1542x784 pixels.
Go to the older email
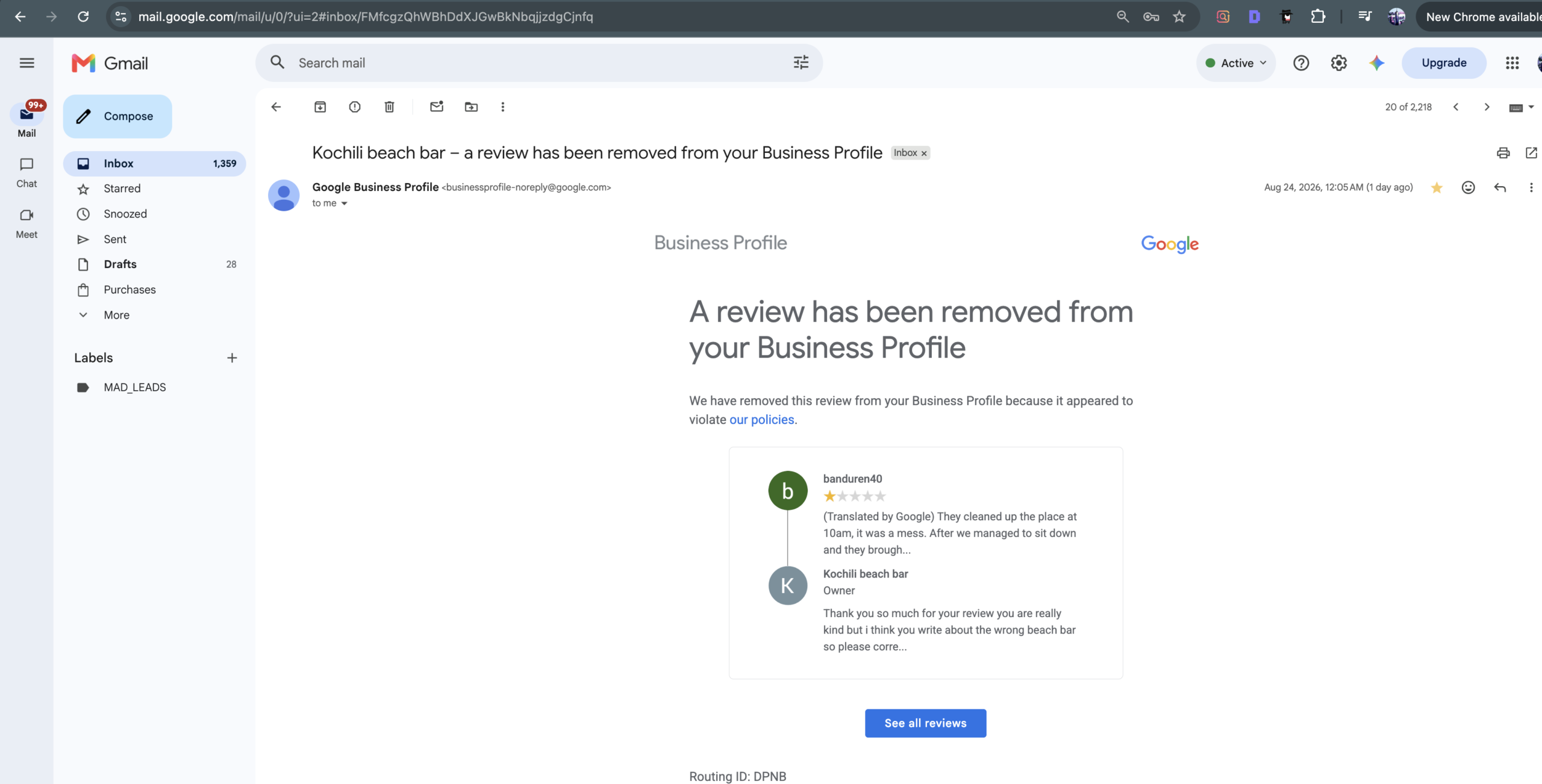[x=1487, y=107]
